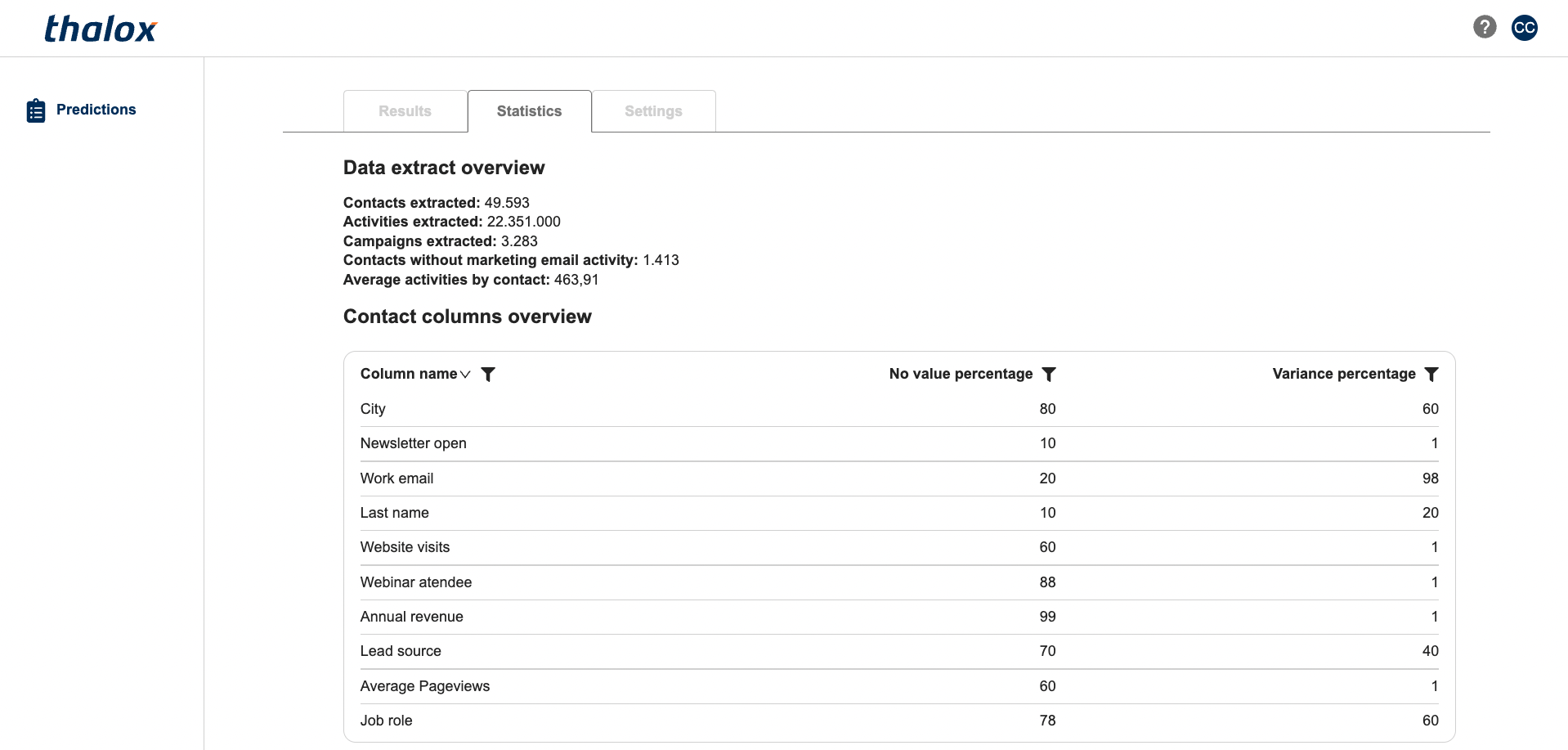Image resolution: width=1568 pixels, height=750 pixels.
Task: Click the thalox logo
Action: pos(100,29)
